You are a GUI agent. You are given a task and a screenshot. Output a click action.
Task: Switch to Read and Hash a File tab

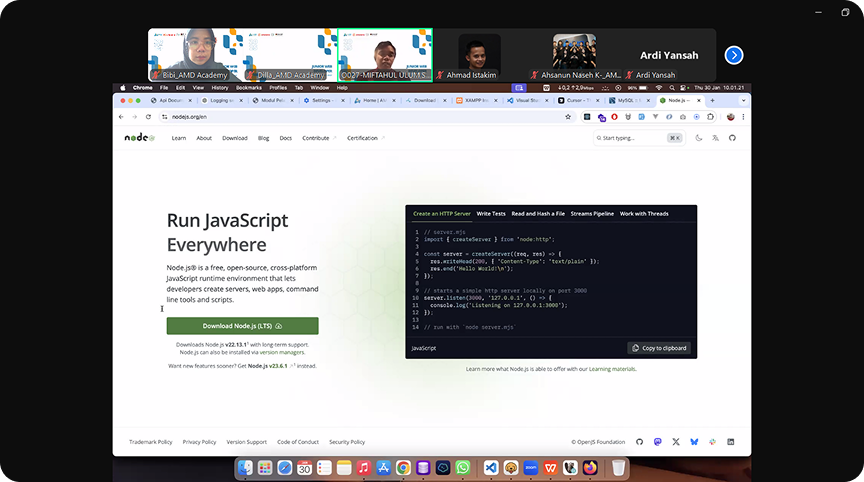[538, 214]
